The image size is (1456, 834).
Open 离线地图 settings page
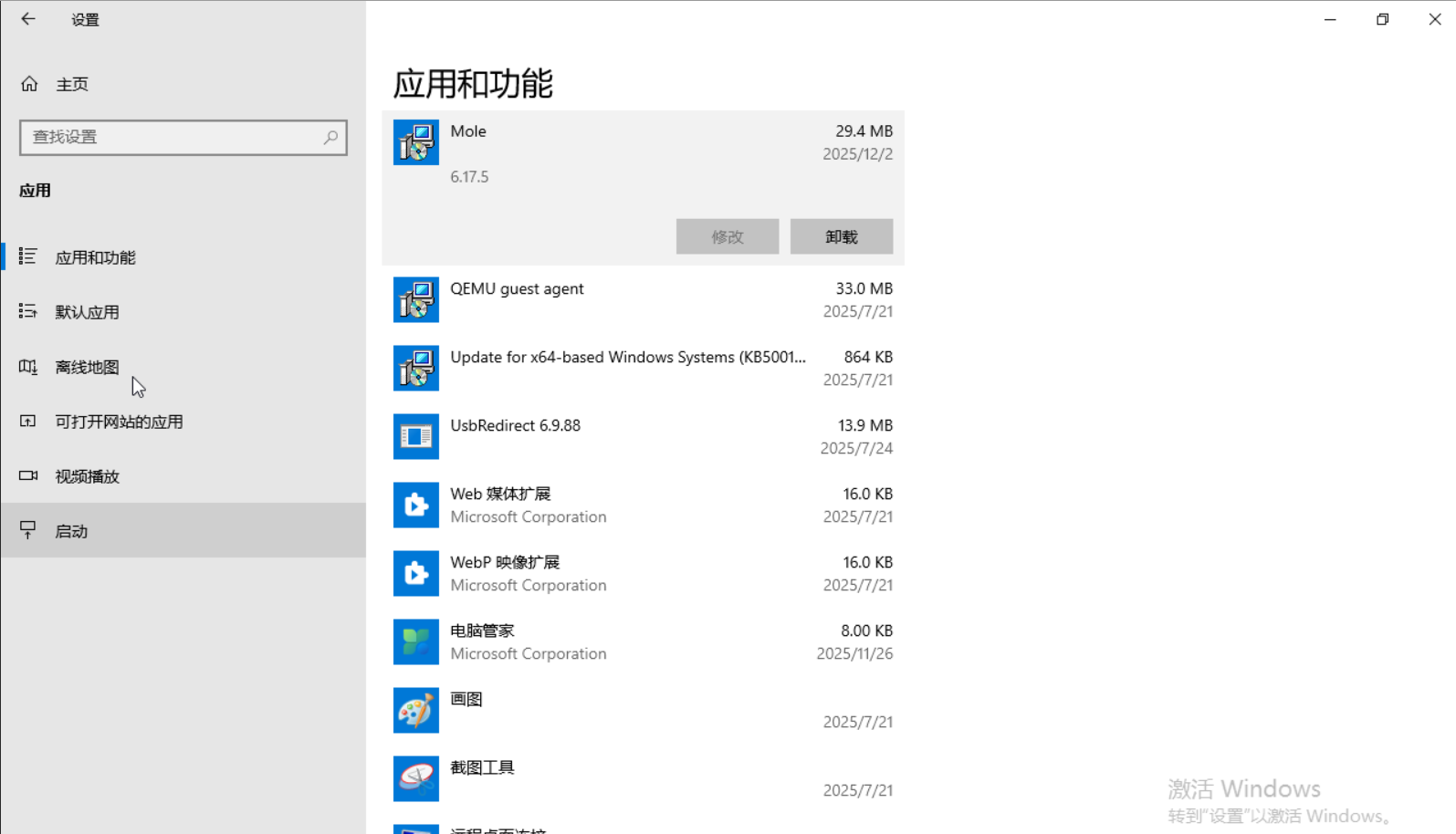coord(87,367)
